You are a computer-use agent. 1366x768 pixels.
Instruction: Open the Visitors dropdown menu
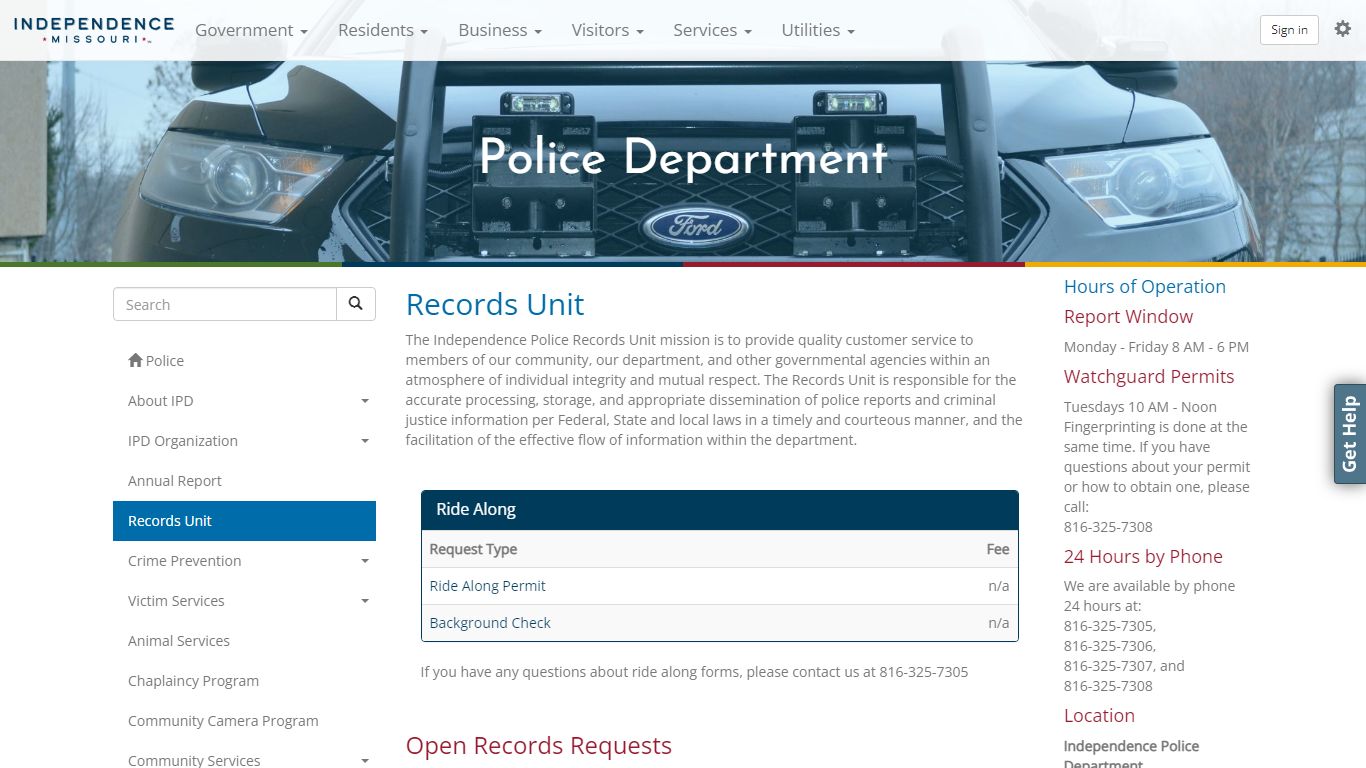point(607,30)
